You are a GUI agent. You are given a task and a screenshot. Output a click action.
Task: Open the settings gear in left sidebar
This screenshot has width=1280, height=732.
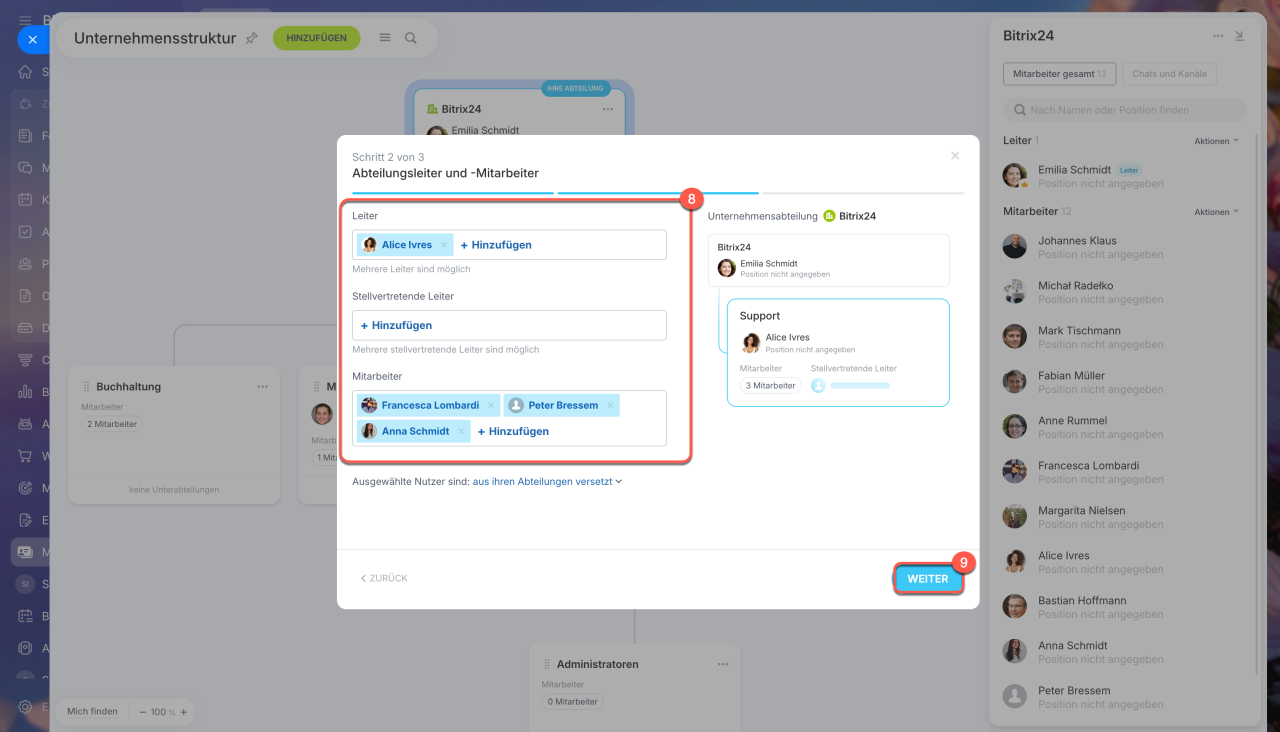pyautogui.click(x=25, y=706)
